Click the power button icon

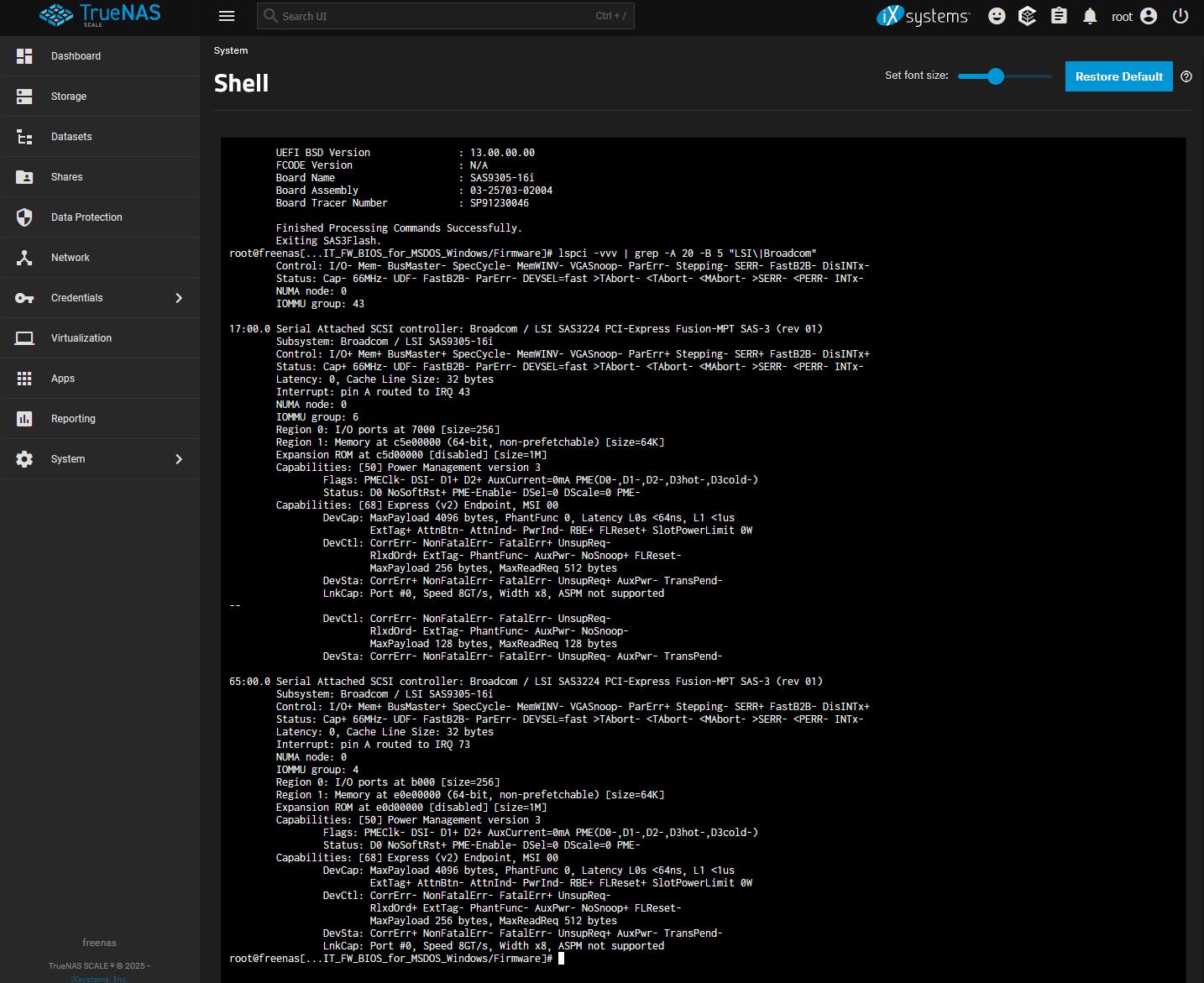tap(1180, 16)
